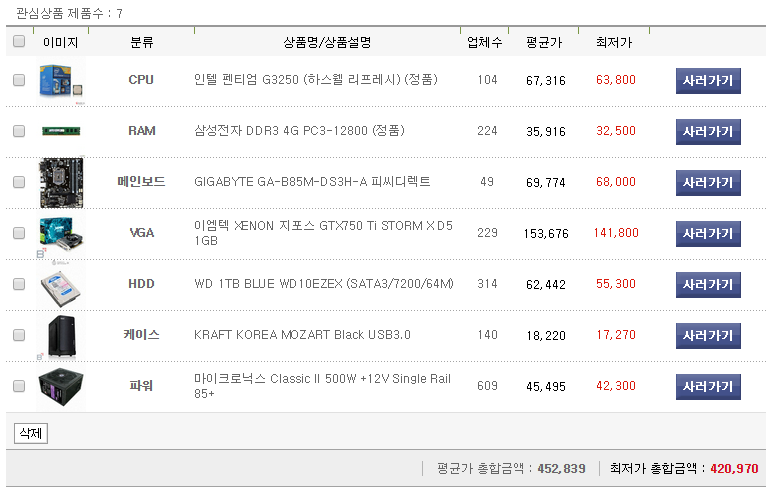Check the HDD row checkbox

(19, 284)
